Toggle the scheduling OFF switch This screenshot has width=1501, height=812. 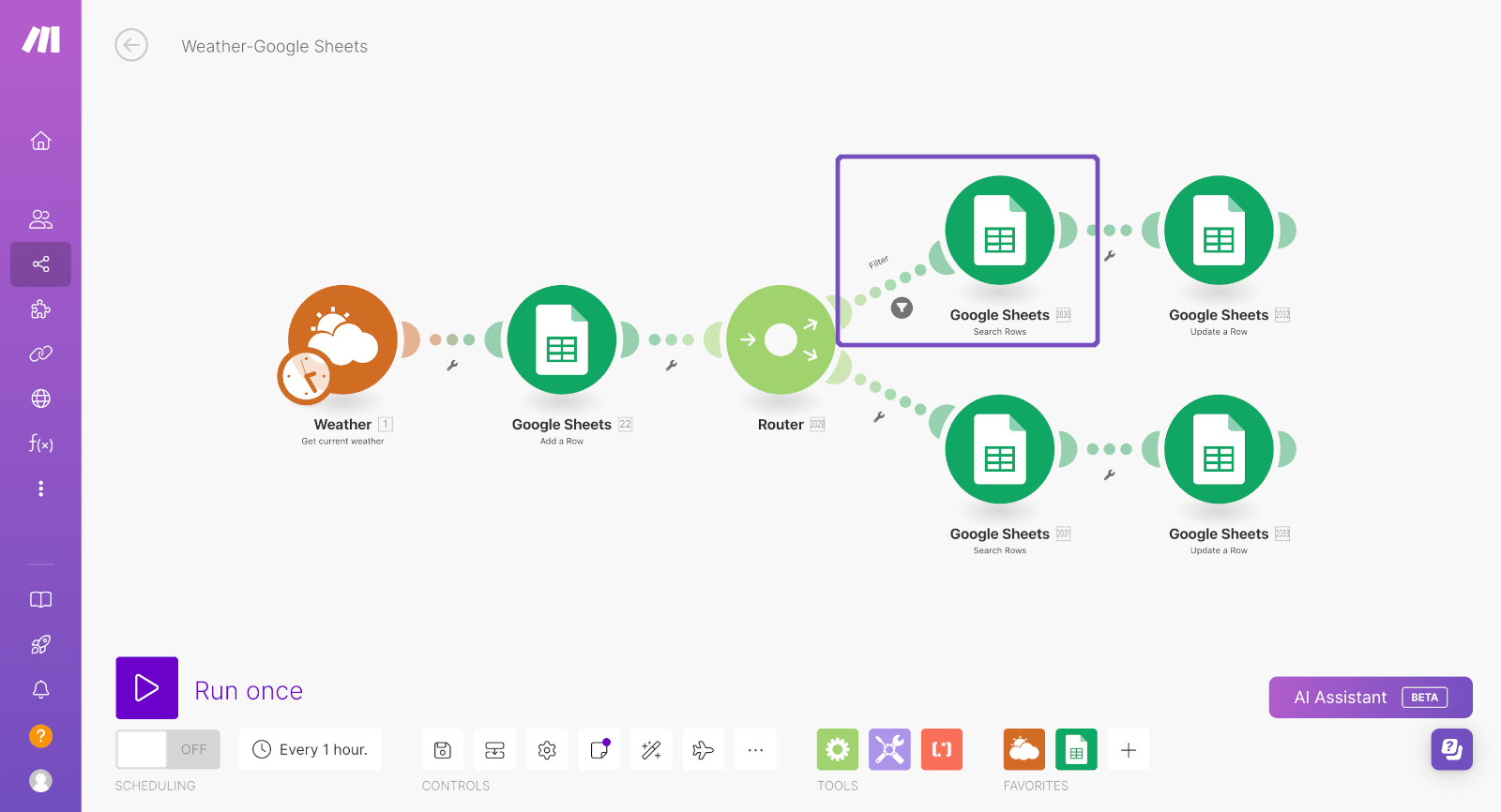pyautogui.click(x=168, y=750)
